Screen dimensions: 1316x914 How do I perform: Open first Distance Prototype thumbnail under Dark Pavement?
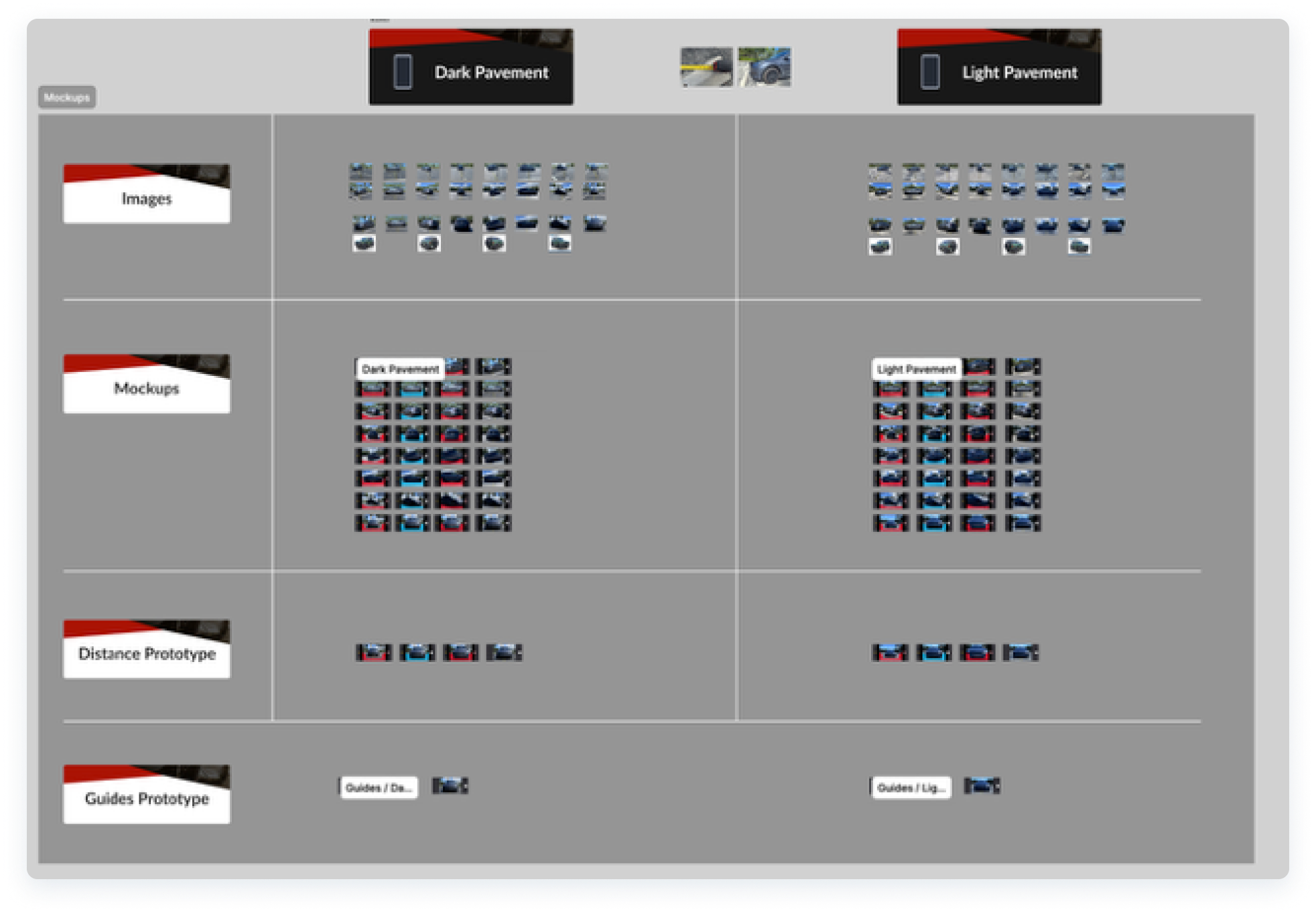click(x=373, y=652)
